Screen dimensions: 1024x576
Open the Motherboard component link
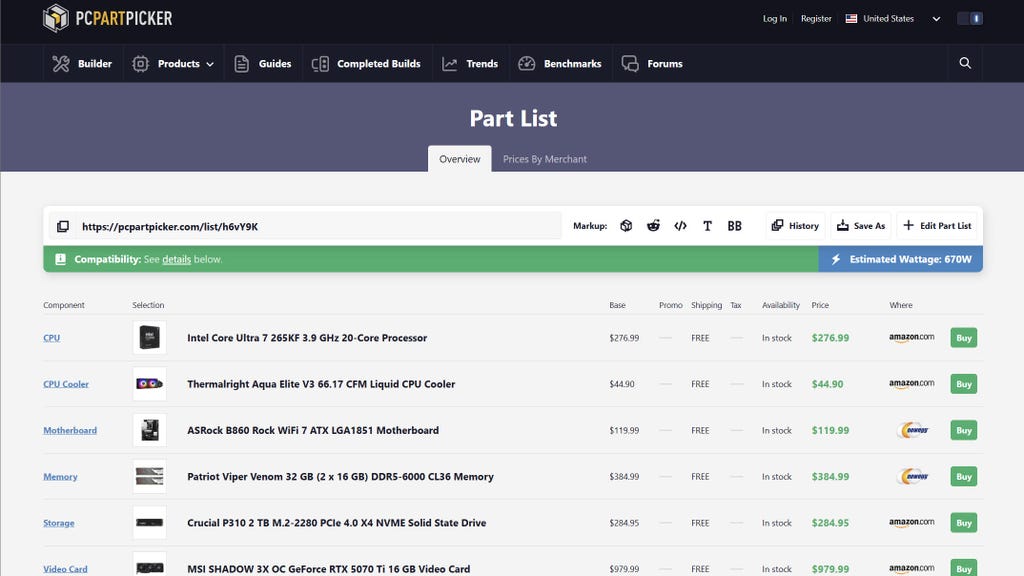point(70,430)
